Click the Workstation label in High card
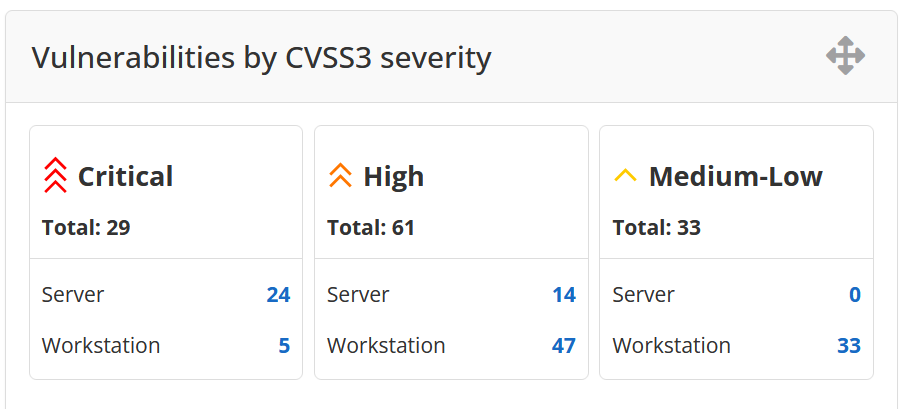The image size is (901, 409). (x=386, y=346)
